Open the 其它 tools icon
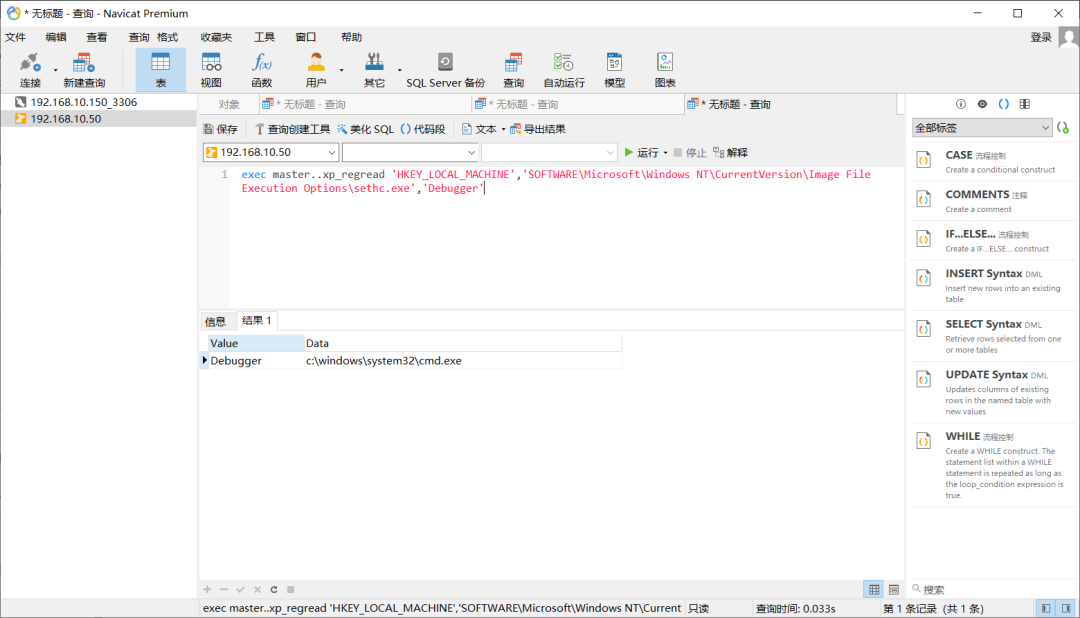1080x618 pixels. (374, 70)
